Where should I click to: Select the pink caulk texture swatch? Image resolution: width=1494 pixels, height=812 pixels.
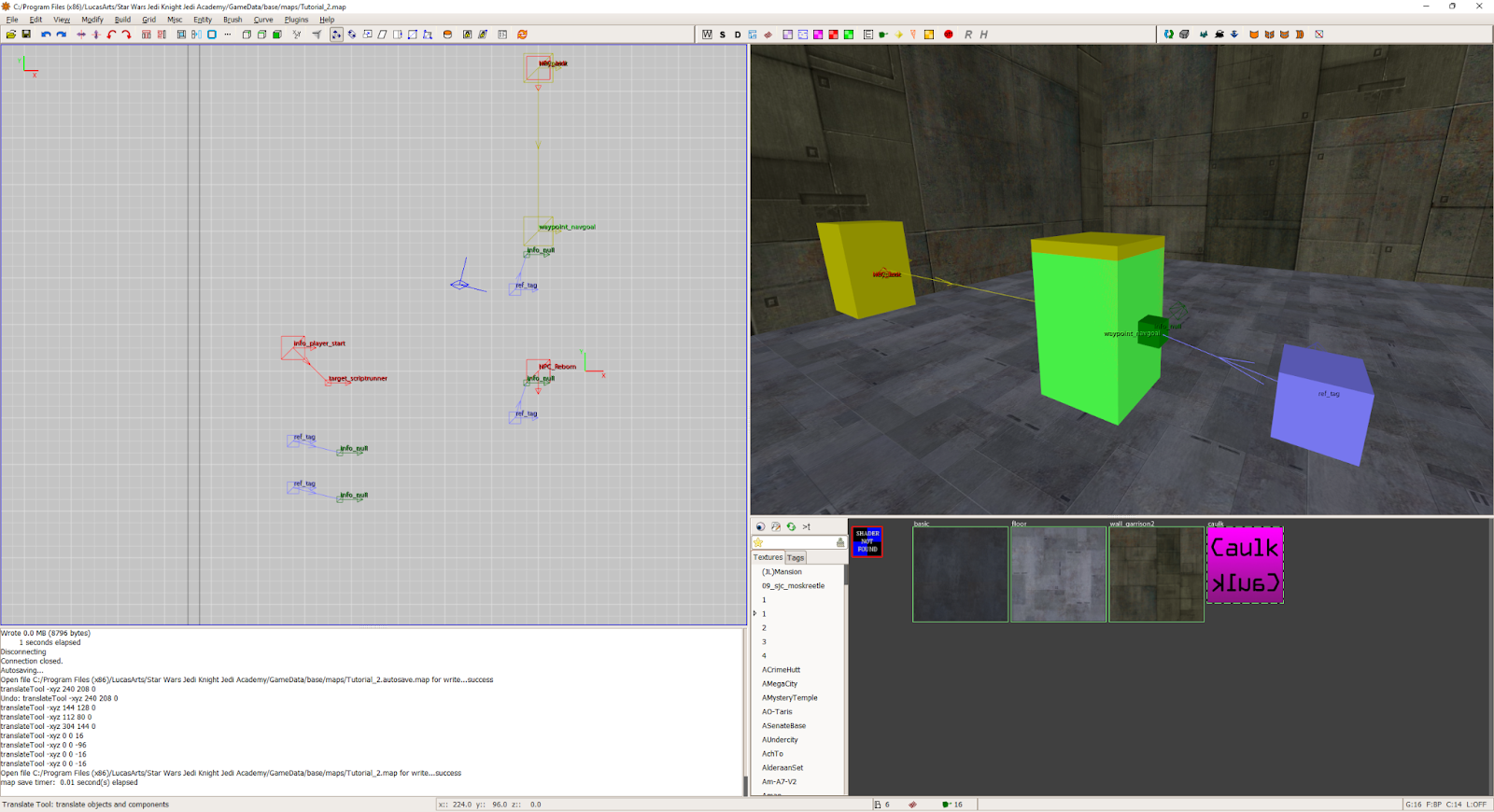pyautogui.click(x=1245, y=565)
